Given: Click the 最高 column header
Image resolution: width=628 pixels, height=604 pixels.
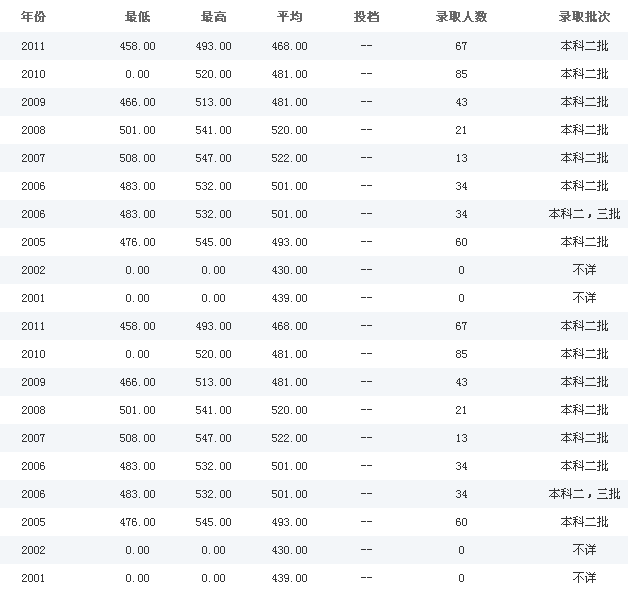Looking at the screenshot, I should (x=213, y=18).
